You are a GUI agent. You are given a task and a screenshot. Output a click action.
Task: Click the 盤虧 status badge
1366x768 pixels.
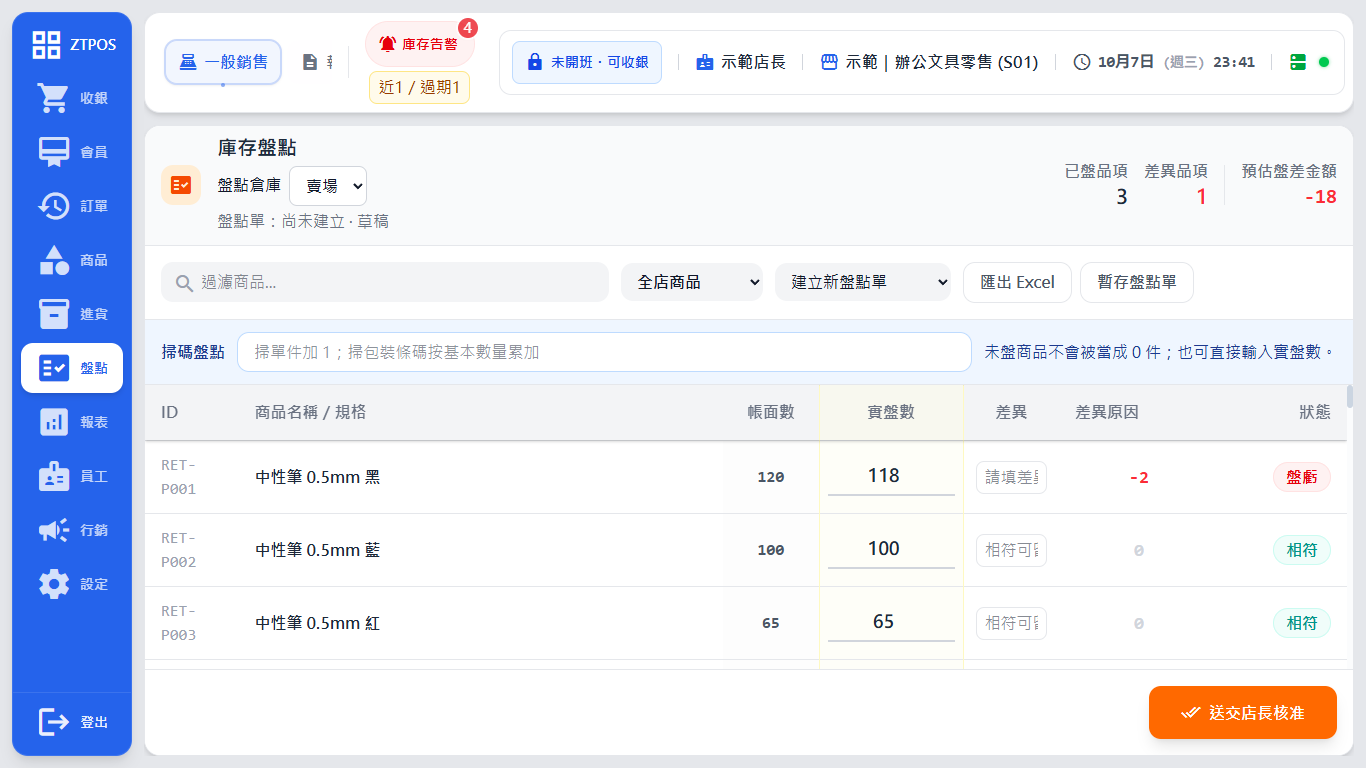pyautogui.click(x=1302, y=477)
